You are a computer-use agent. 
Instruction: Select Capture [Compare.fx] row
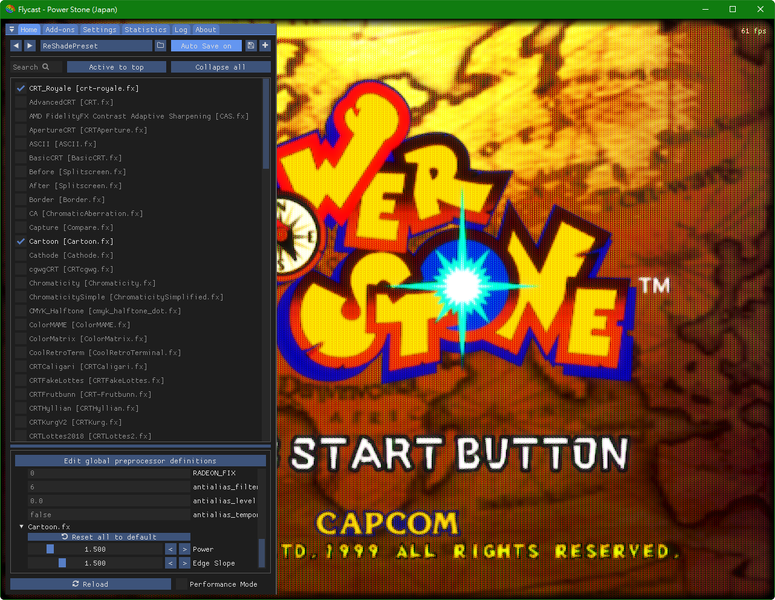tap(71, 227)
